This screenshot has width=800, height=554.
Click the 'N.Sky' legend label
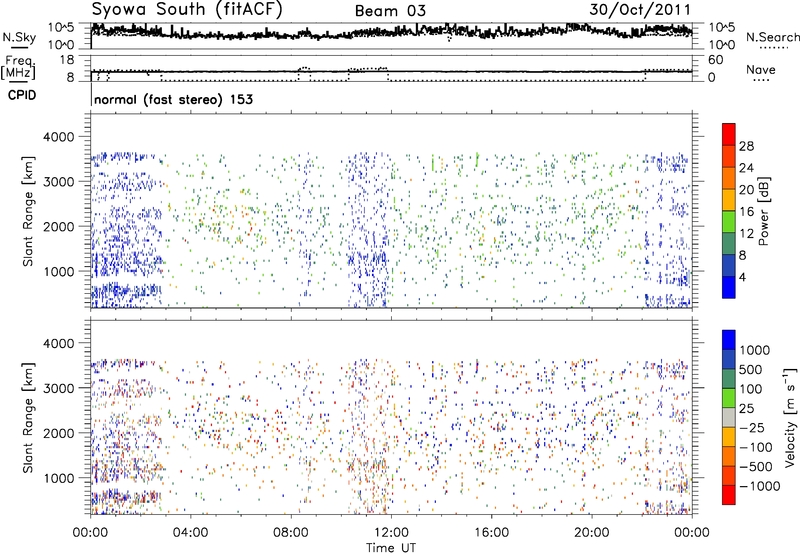[x=19, y=37]
